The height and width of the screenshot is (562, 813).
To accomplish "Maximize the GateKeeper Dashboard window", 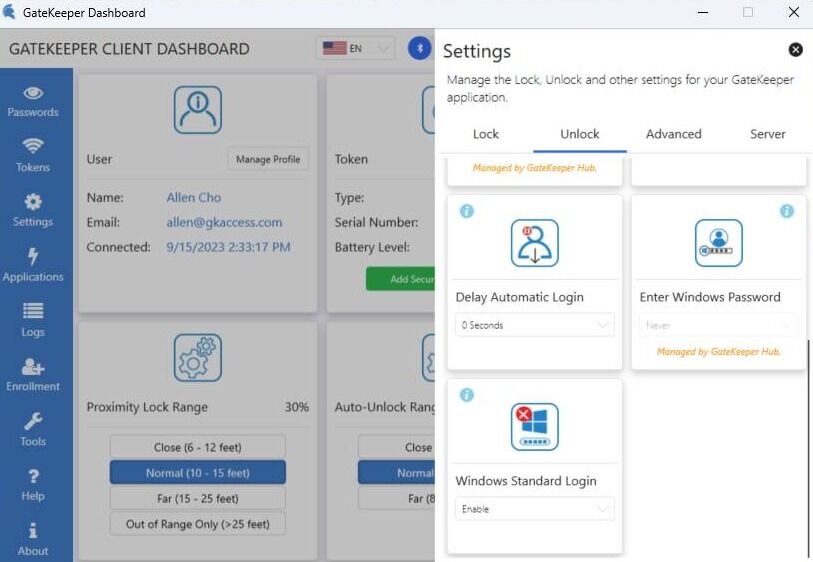I will 748,12.
